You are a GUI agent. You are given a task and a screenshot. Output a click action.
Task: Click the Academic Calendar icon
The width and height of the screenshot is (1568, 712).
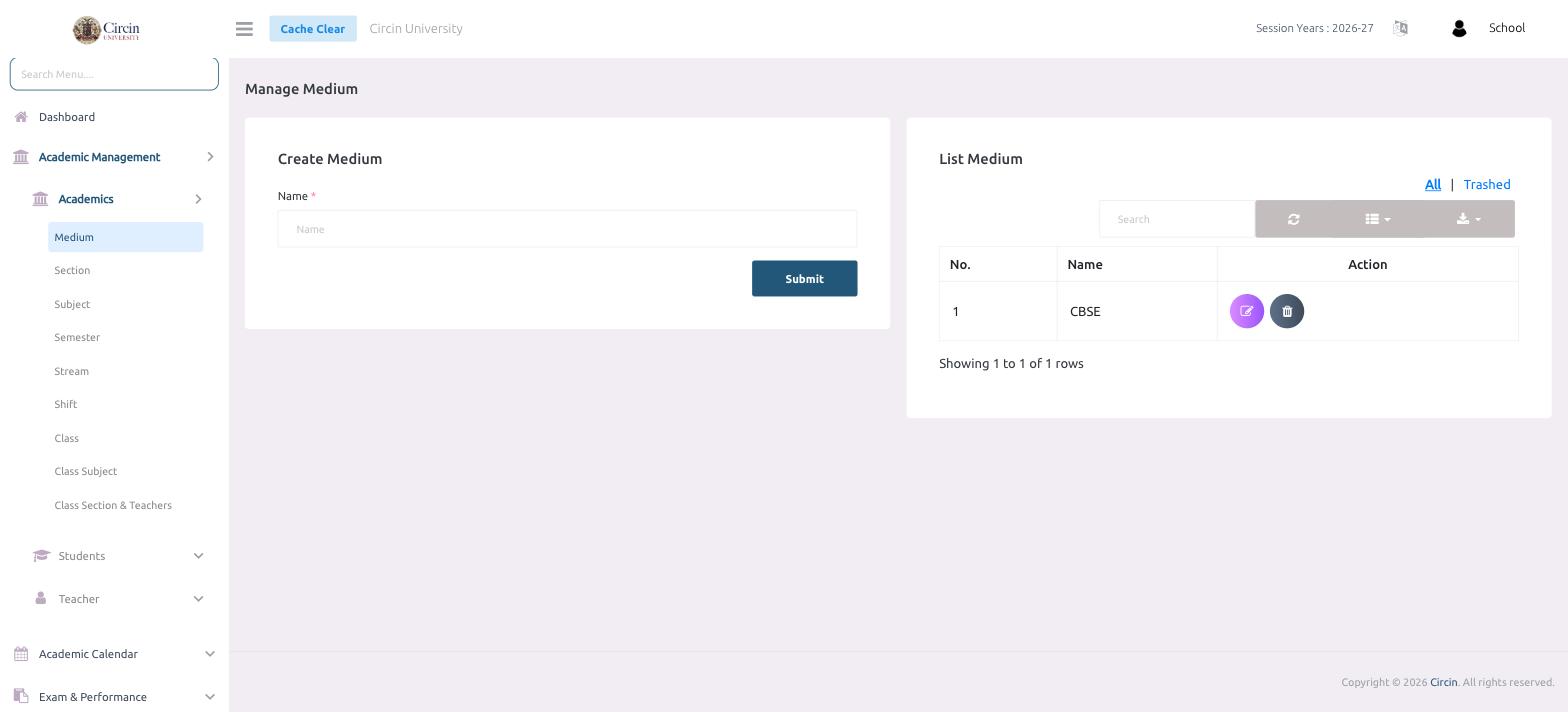21,654
